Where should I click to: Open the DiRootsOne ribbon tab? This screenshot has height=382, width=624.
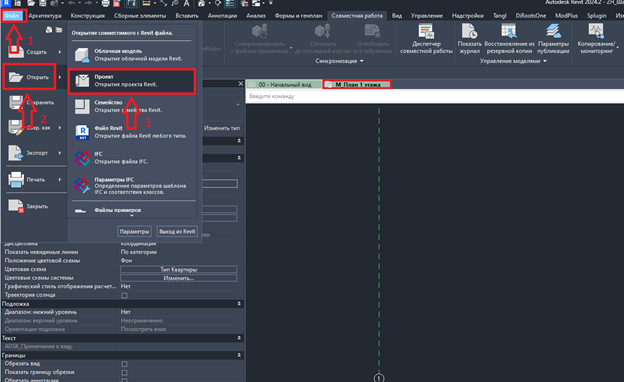(x=530, y=16)
